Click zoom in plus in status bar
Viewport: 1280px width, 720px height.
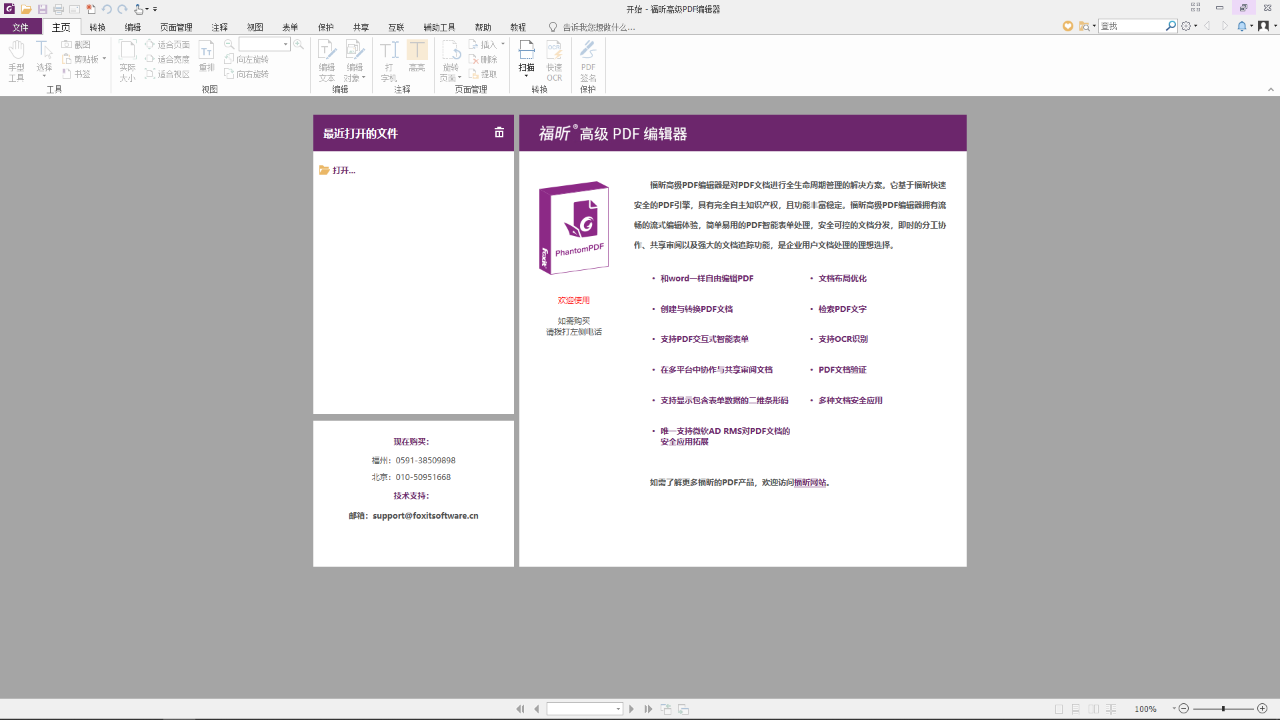1262,709
